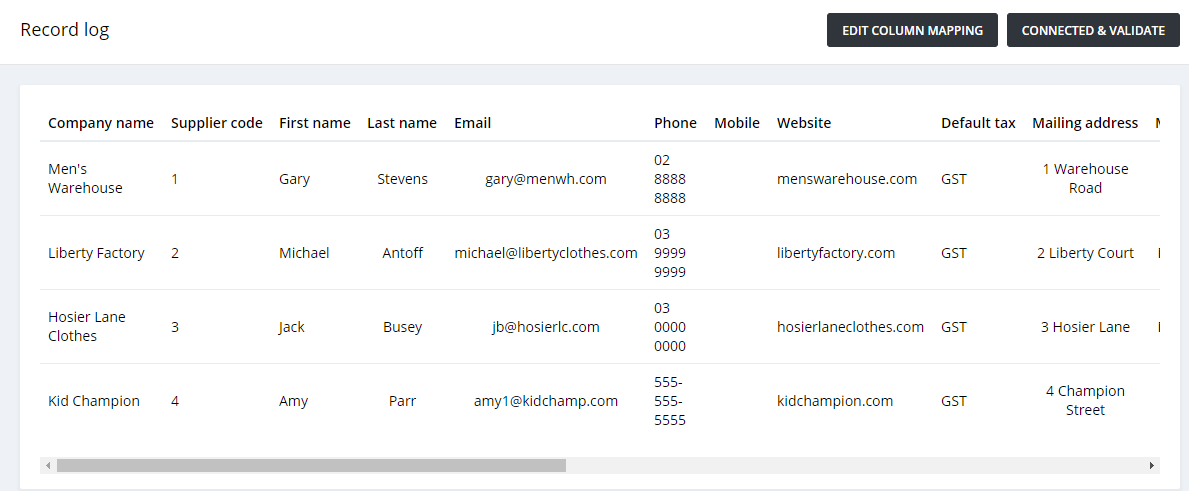The width and height of the screenshot is (1189, 491).
Task: Click the Connected & Validate button
Action: 1093,30
